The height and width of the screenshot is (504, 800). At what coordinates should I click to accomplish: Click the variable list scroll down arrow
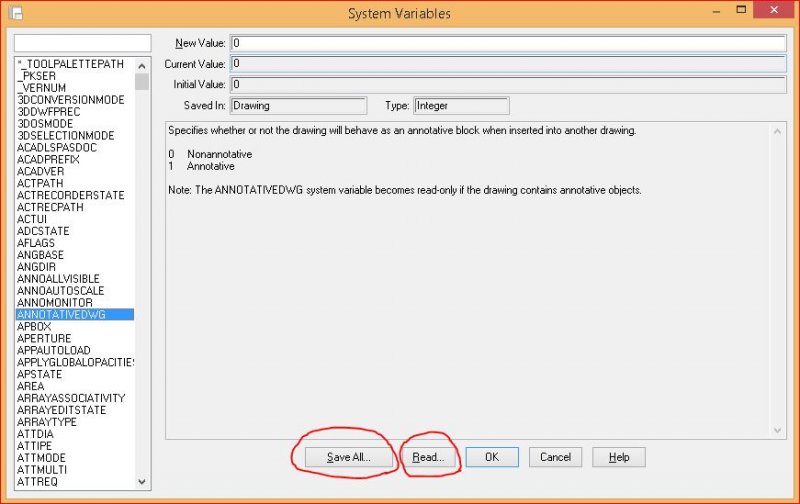142,482
